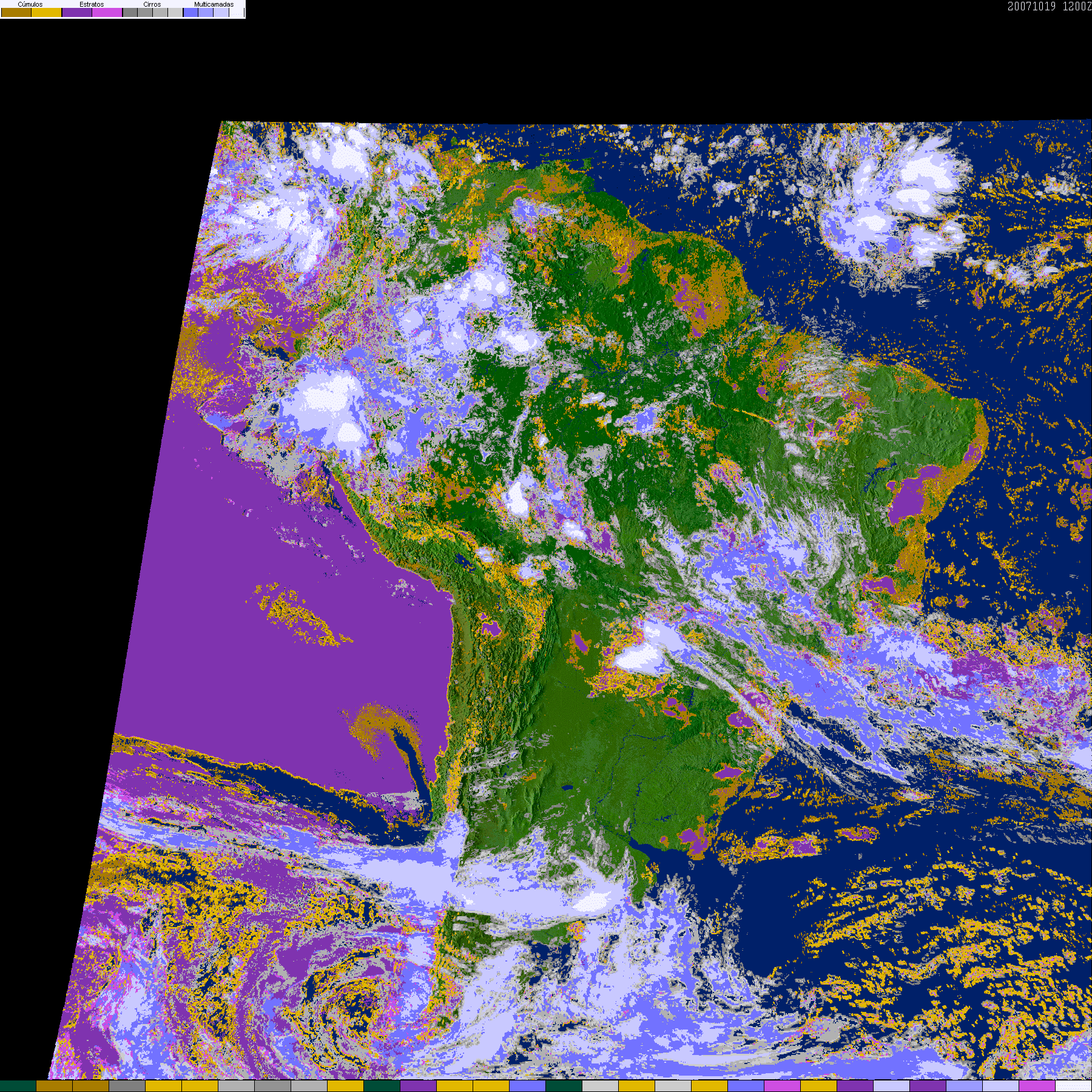Click the dark purple Estratos legend swatch
The image size is (1092, 1092).
(x=77, y=12)
